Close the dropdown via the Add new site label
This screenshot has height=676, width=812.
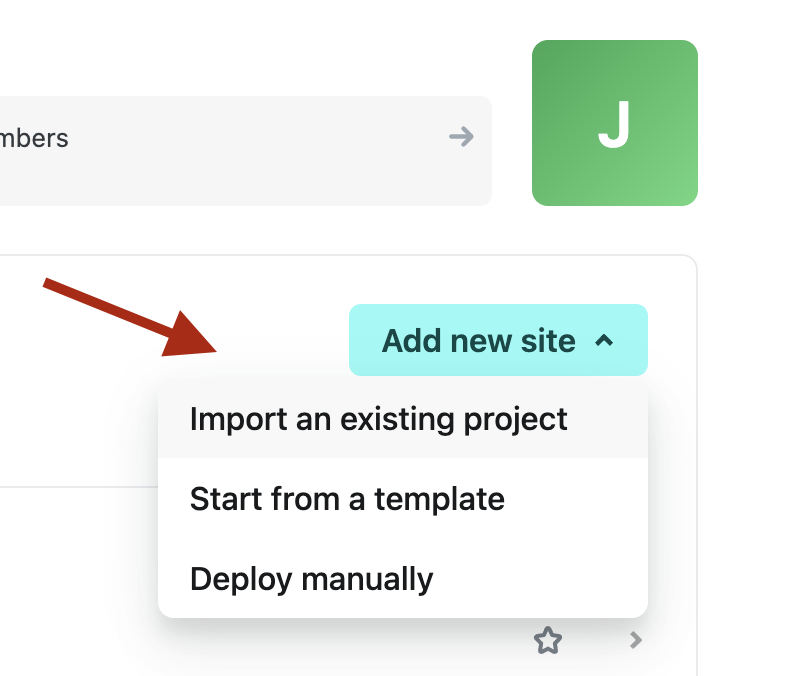478,341
